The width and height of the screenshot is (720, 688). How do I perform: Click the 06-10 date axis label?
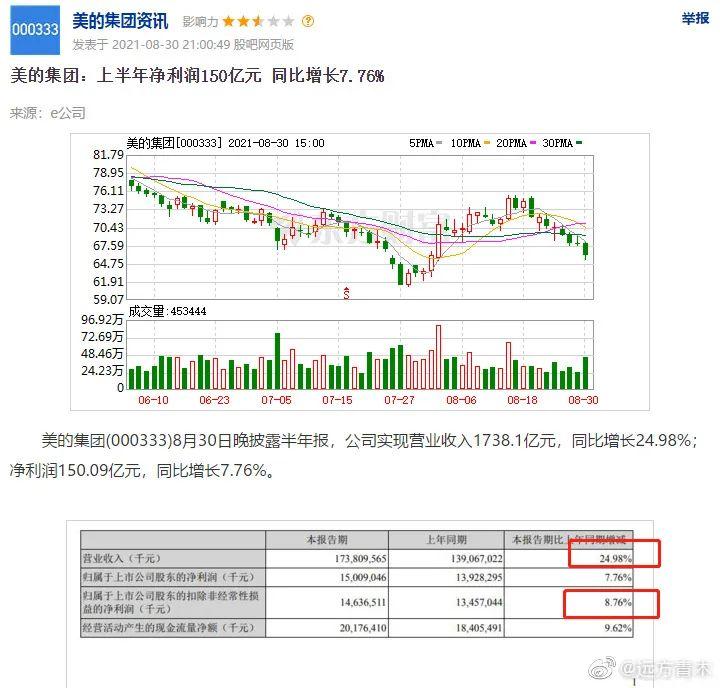153,400
